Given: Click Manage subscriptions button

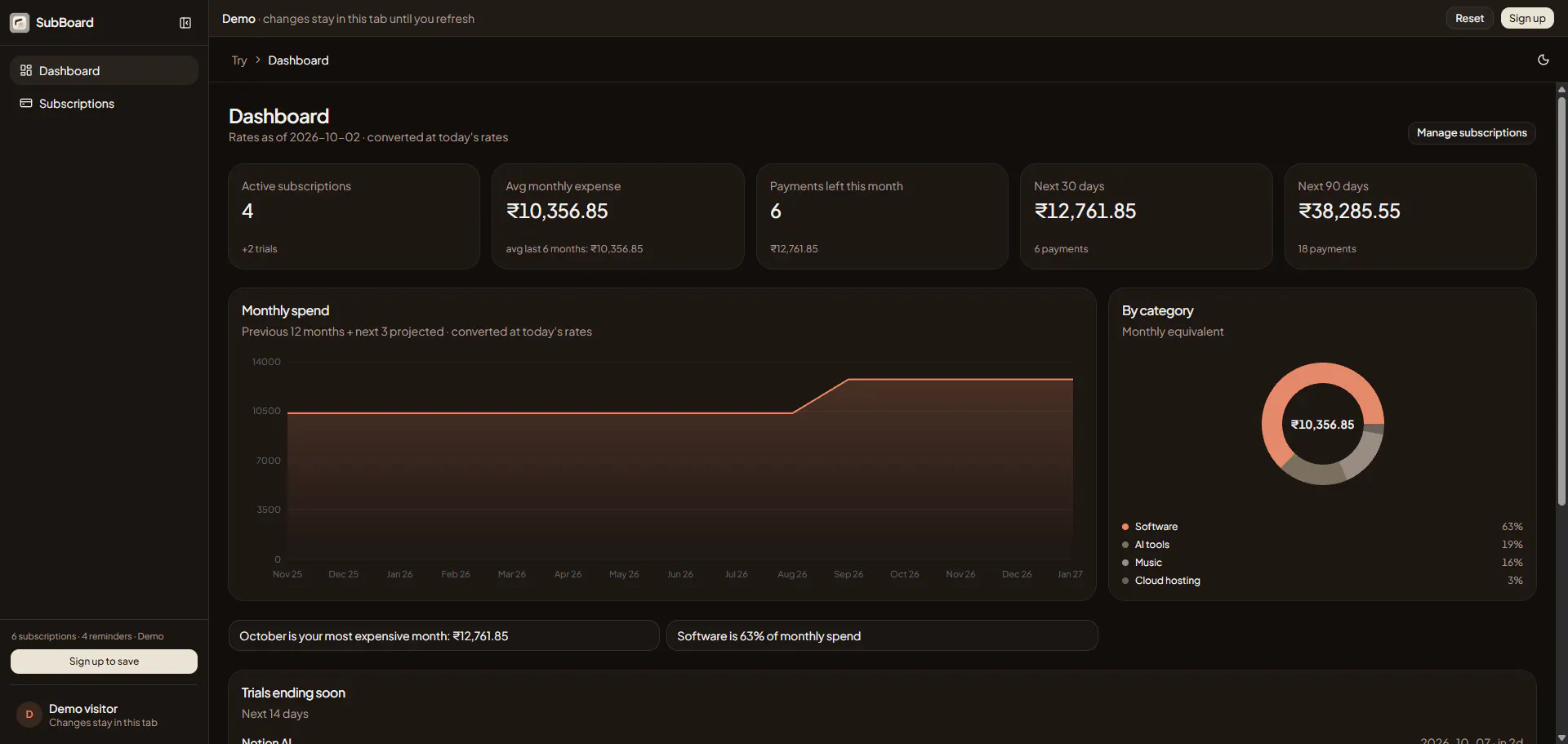Looking at the screenshot, I should pyautogui.click(x=1472, y=133).
